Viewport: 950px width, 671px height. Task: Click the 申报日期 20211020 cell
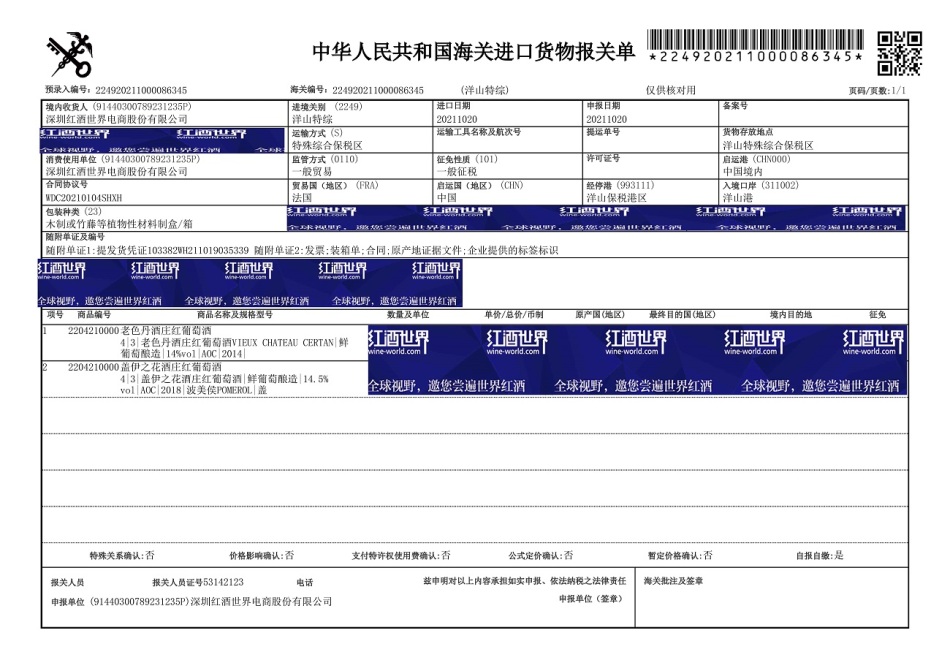click(x=650, y=113)
